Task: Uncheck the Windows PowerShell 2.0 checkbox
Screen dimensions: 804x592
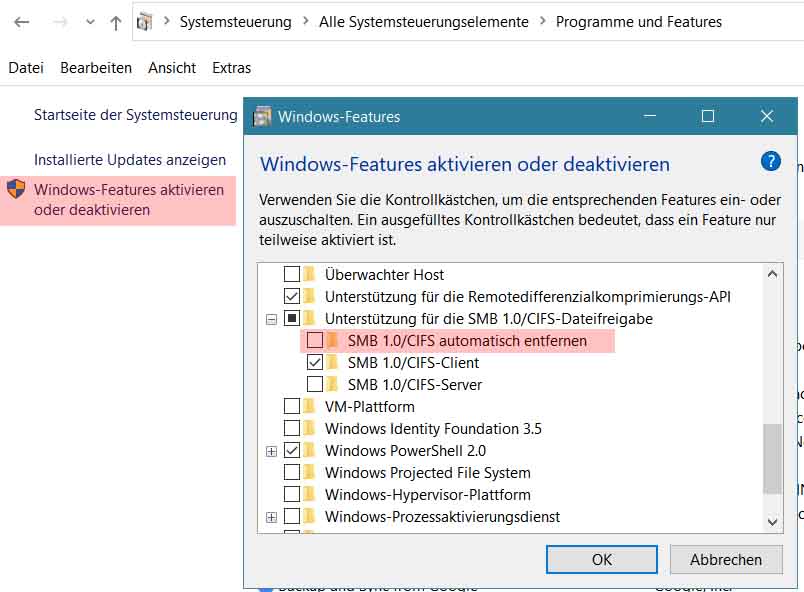Action: [x=292, y=451]
